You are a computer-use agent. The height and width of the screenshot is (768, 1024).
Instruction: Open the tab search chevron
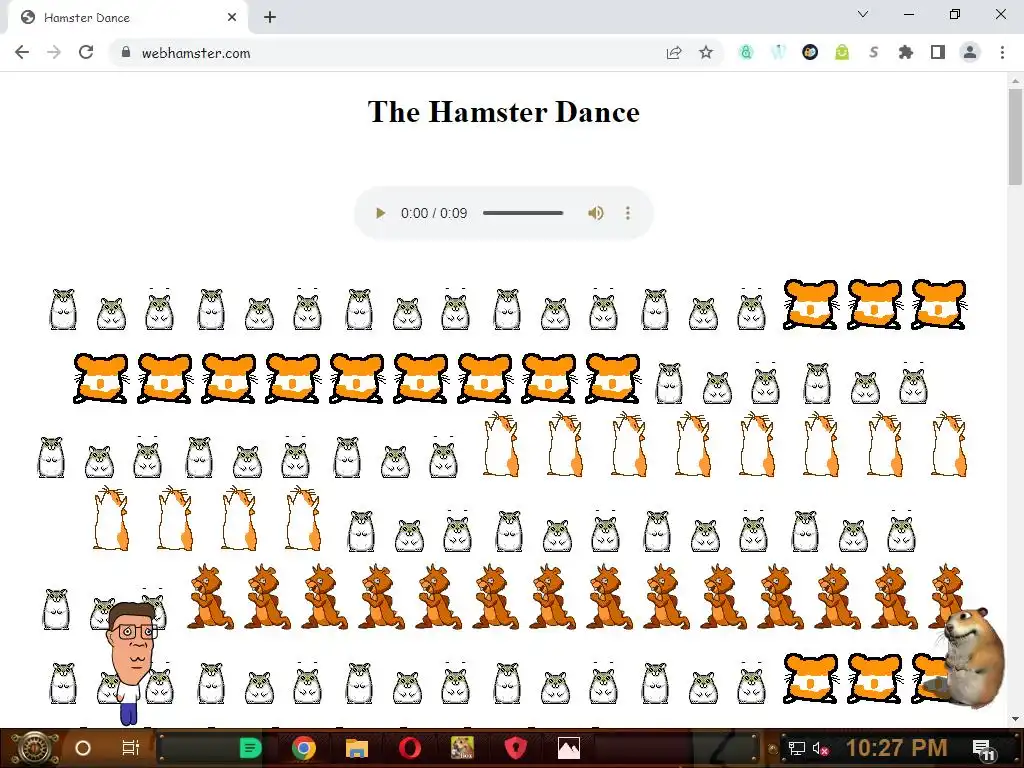pos(863,14)
